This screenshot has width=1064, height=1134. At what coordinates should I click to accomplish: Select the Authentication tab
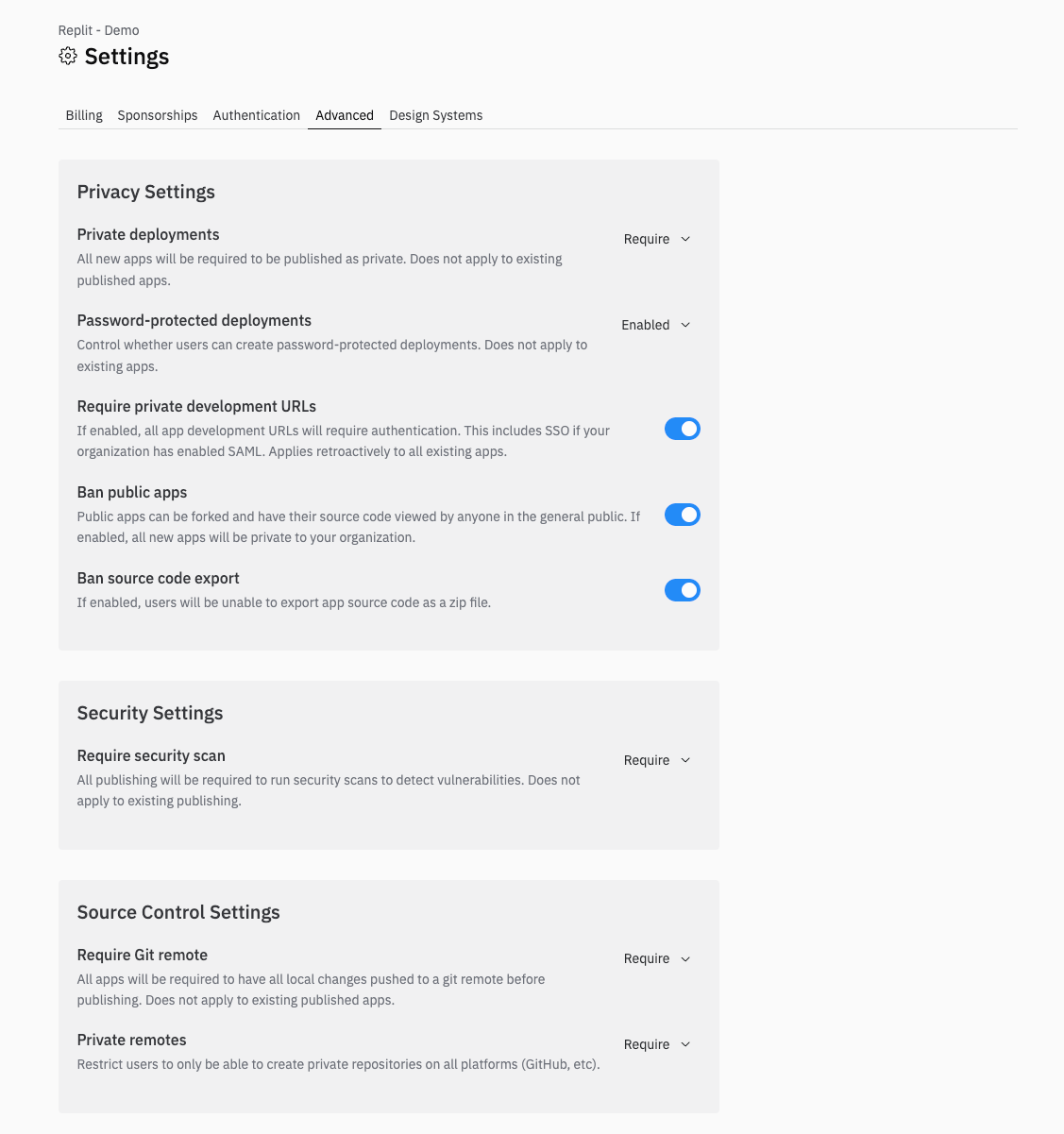256,115
